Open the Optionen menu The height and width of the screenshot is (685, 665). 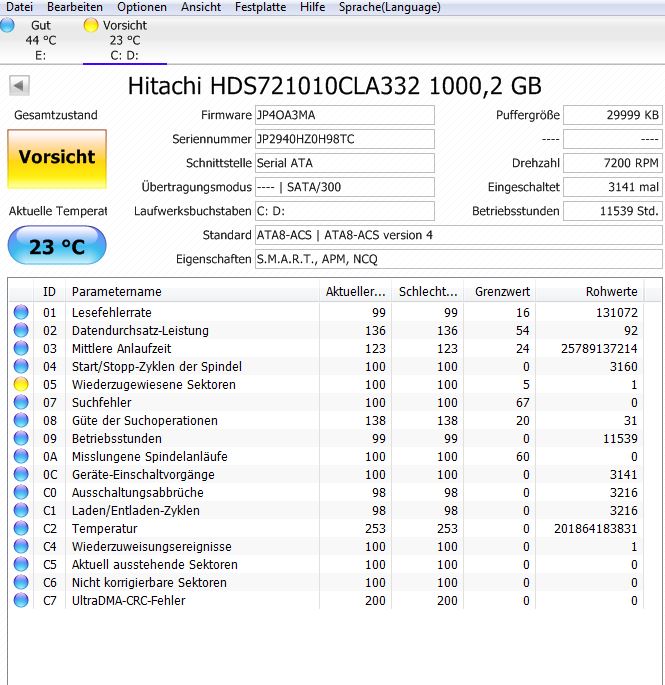[142, 7]
